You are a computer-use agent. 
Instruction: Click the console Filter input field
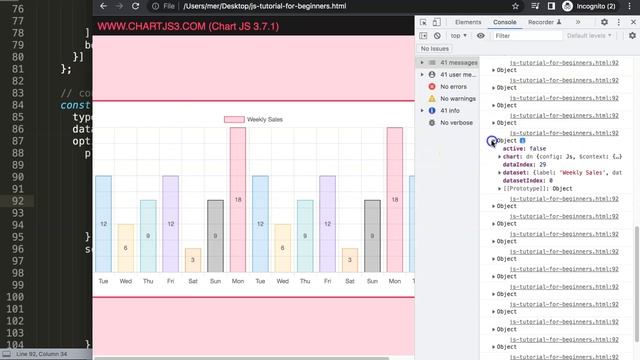click(527, 36)
